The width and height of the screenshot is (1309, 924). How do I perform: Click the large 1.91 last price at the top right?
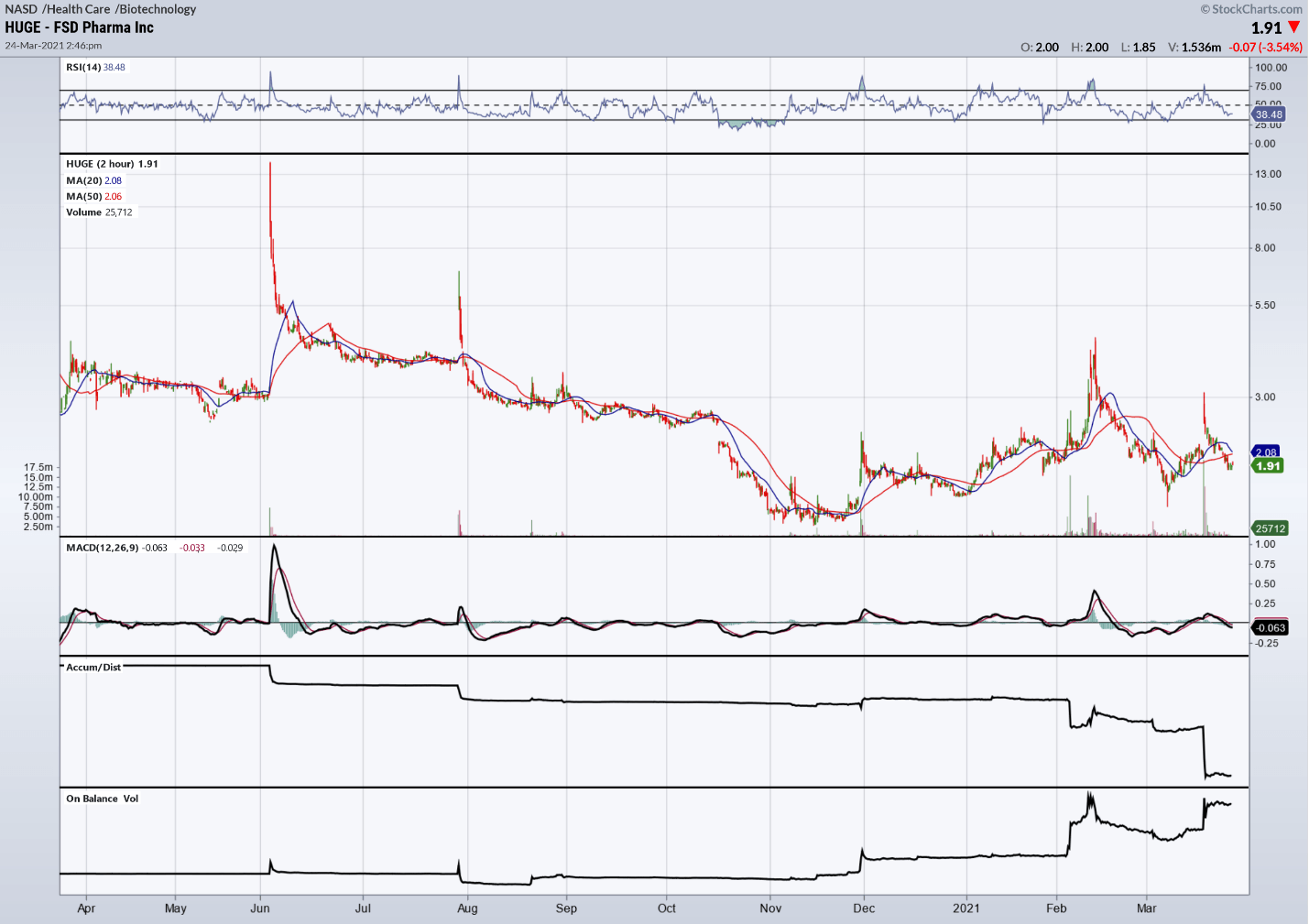[1266, 28]
